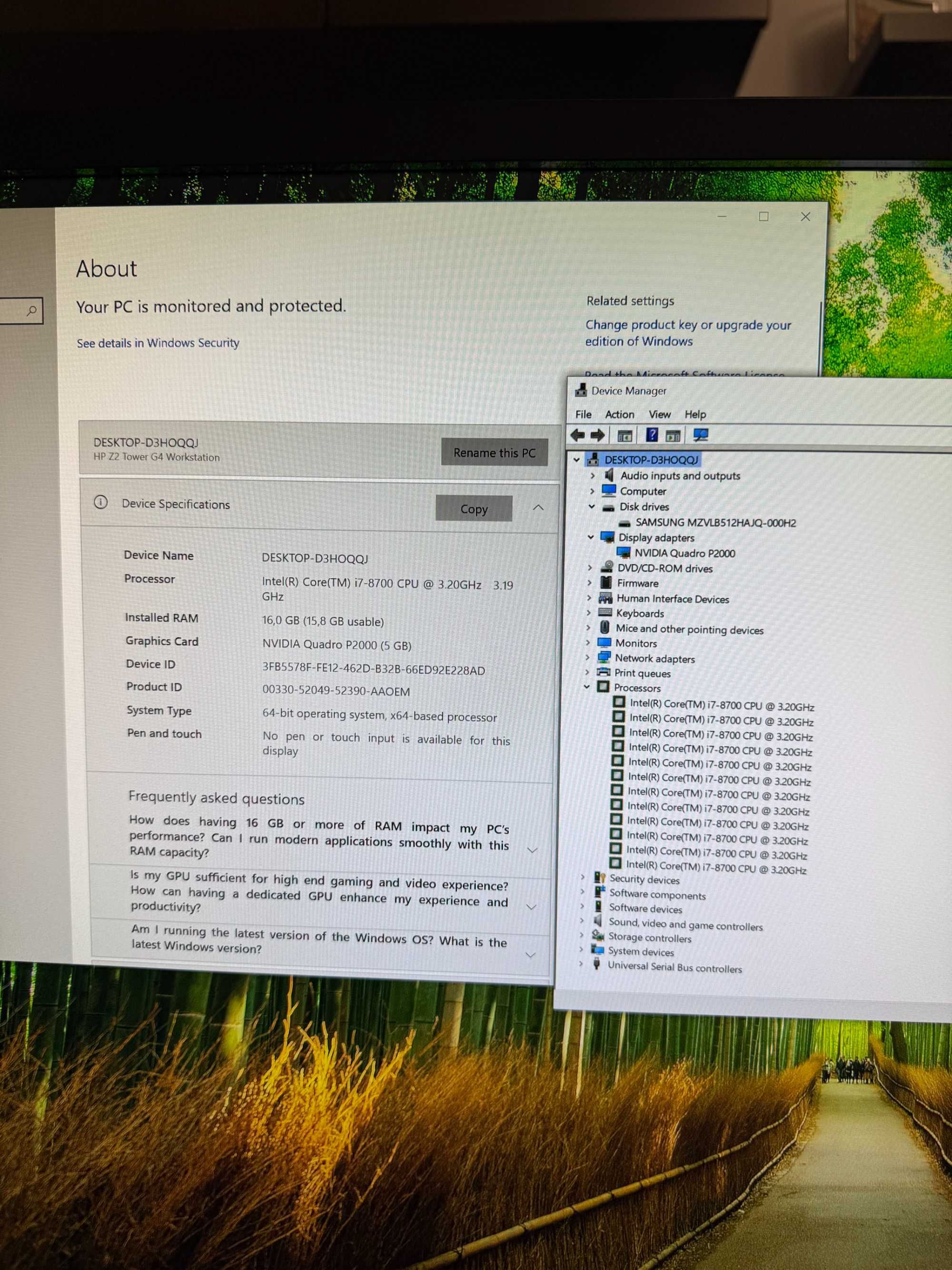This screenshot has height=1270, width=952.
Task: Select the Display adapters category icon
Action: [607, 538]
